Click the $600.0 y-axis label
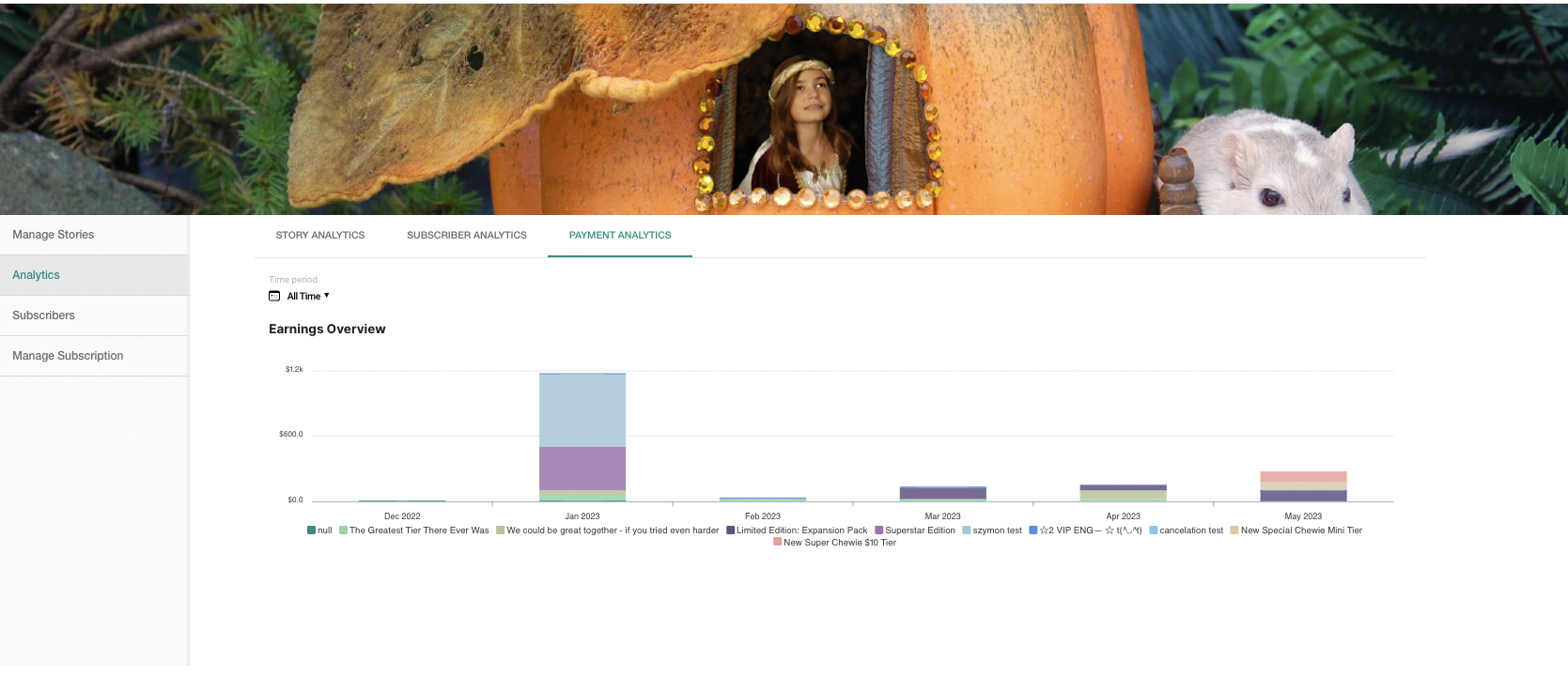 click(291, 435)
